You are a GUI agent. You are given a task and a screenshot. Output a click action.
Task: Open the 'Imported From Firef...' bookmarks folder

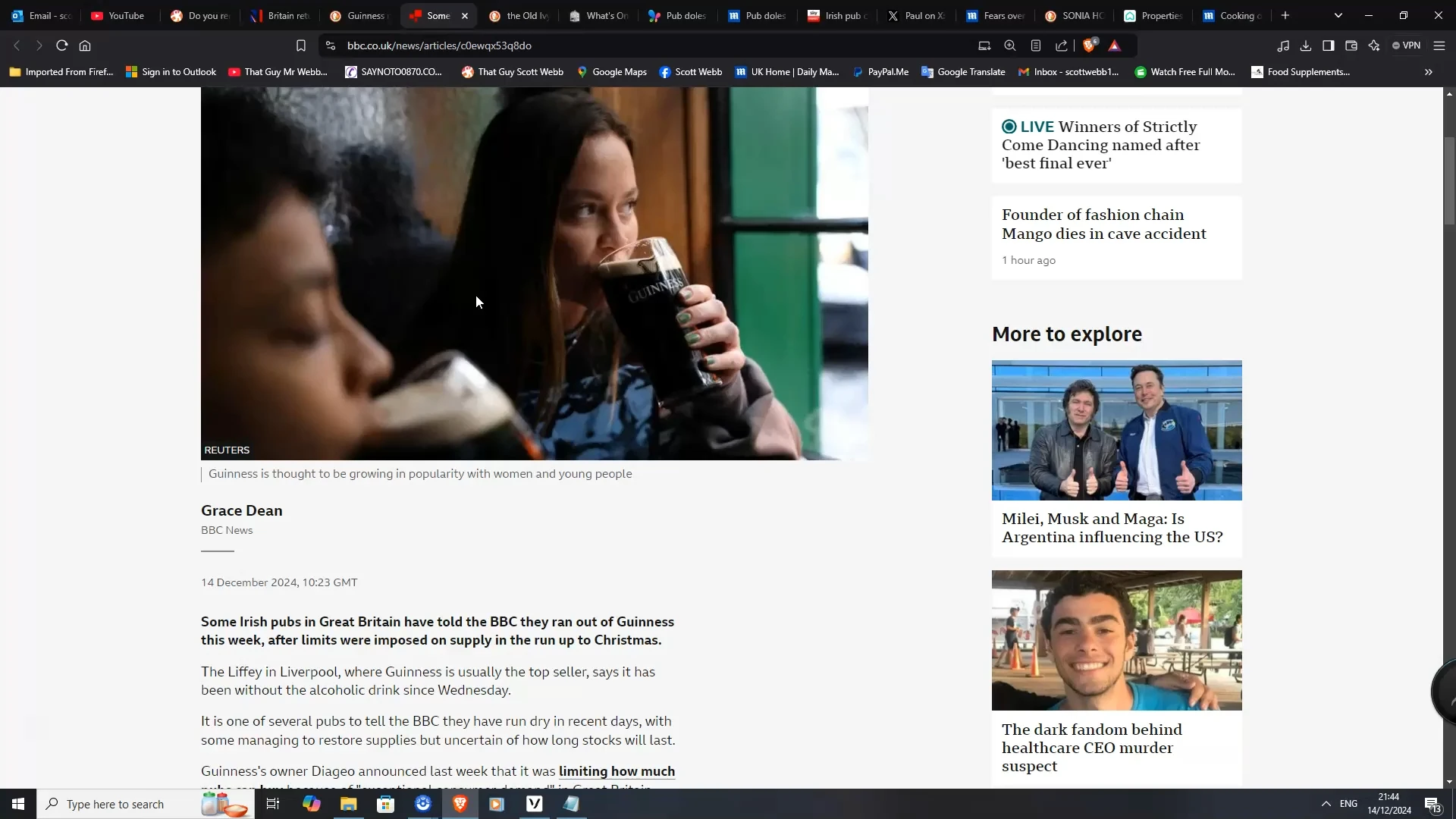tap(61, 72)
